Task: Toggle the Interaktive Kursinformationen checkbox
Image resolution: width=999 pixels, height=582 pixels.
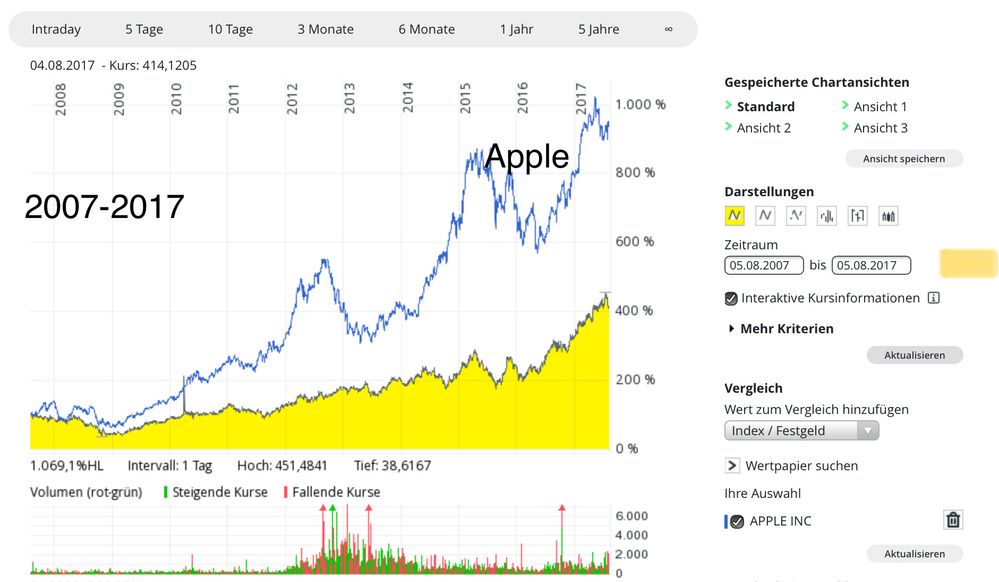Action: [732, 298]
